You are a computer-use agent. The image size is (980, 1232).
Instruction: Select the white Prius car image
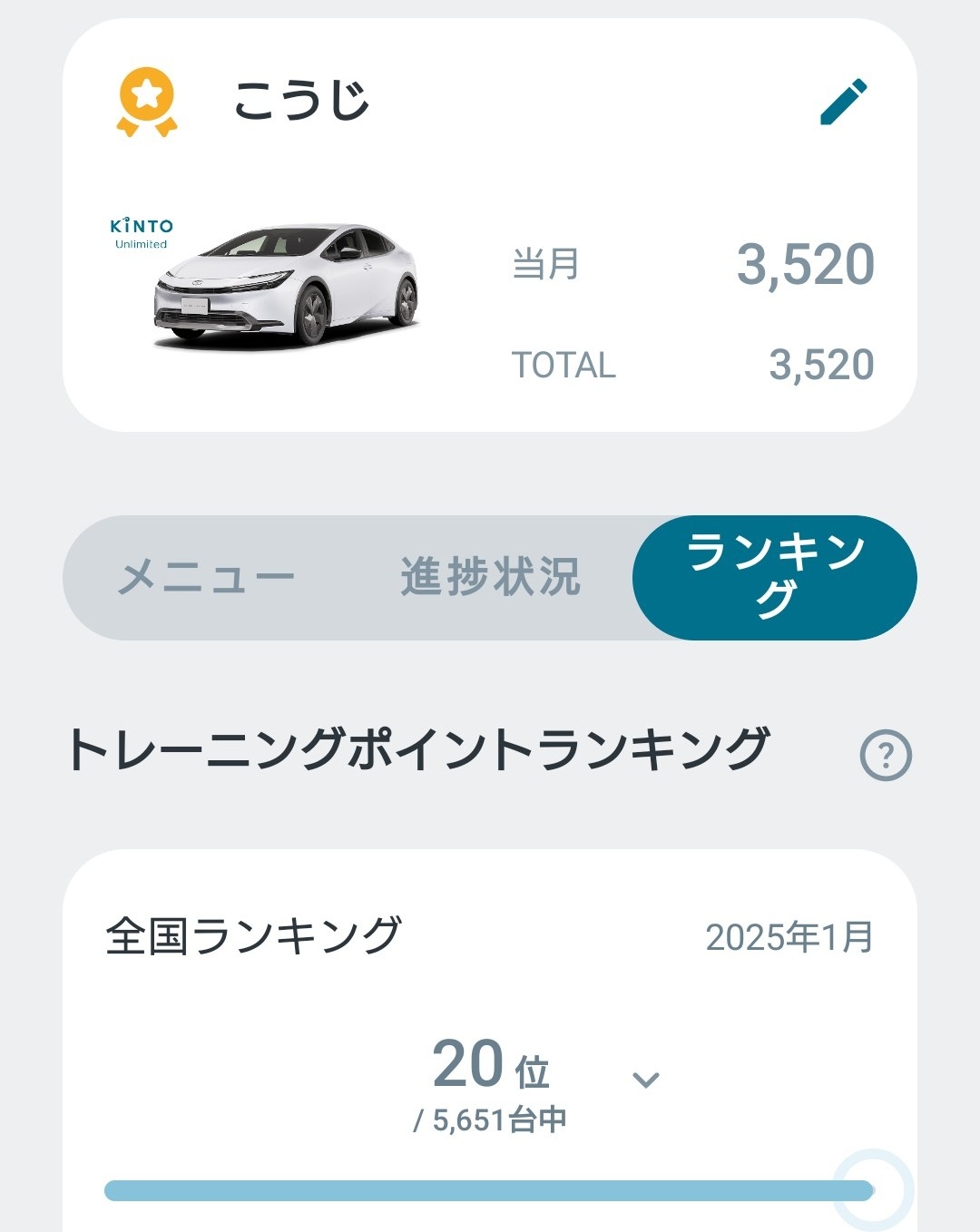[286, 286]
